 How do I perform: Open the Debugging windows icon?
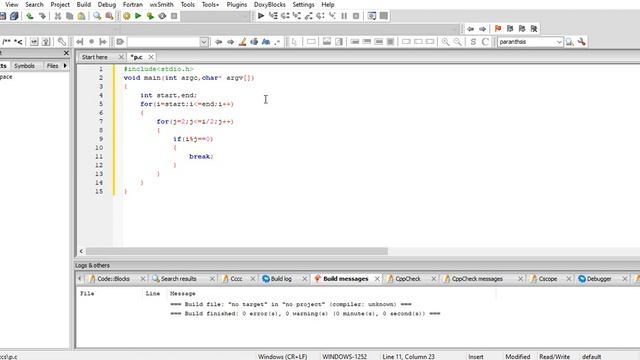(x=371, y=16)
